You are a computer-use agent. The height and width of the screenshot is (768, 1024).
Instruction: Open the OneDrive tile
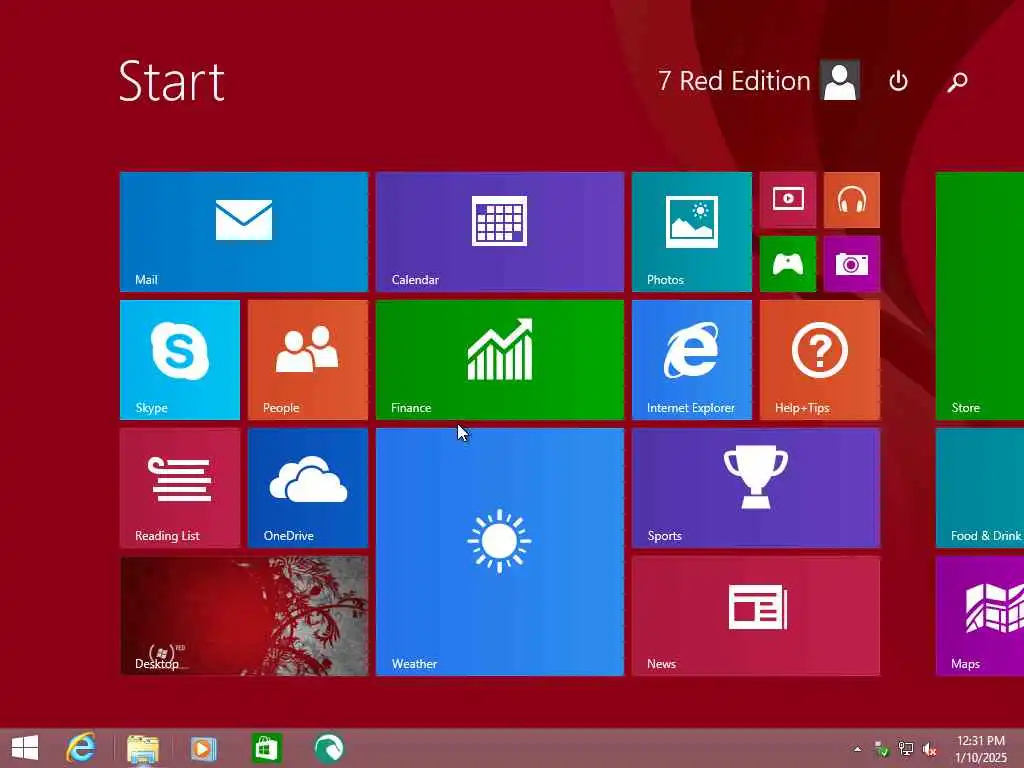pos(308,488)
